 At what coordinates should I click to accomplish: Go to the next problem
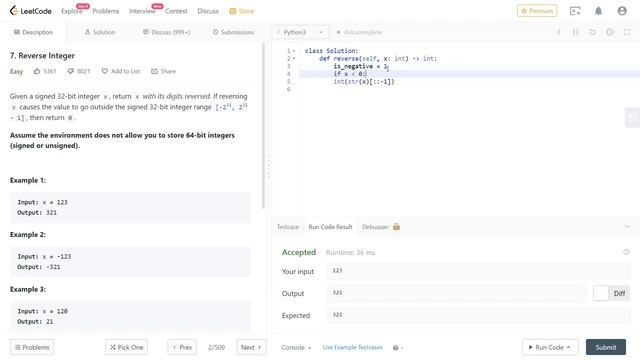tap(251, 347)
